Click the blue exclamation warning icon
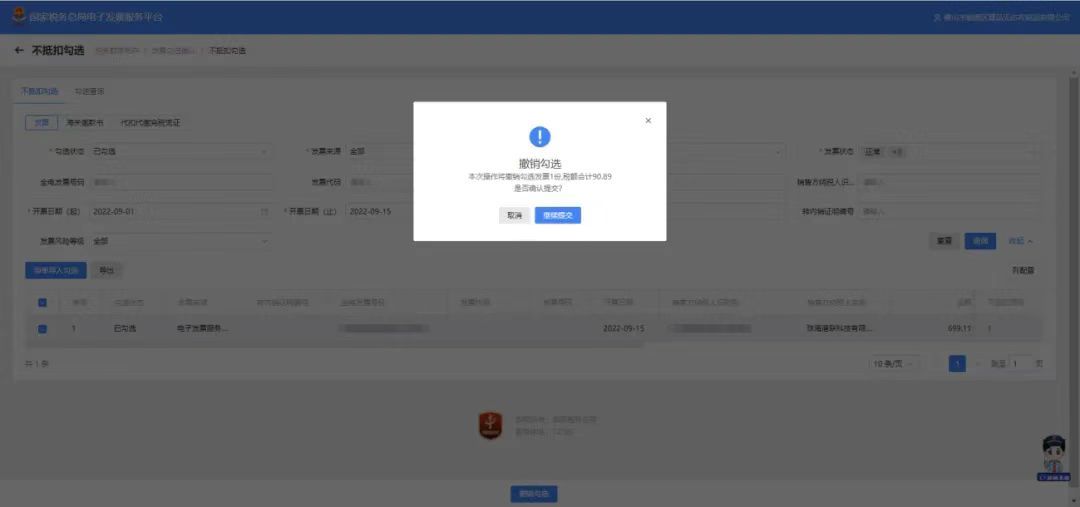This screenshot has width=1080, height=507. 540,137
